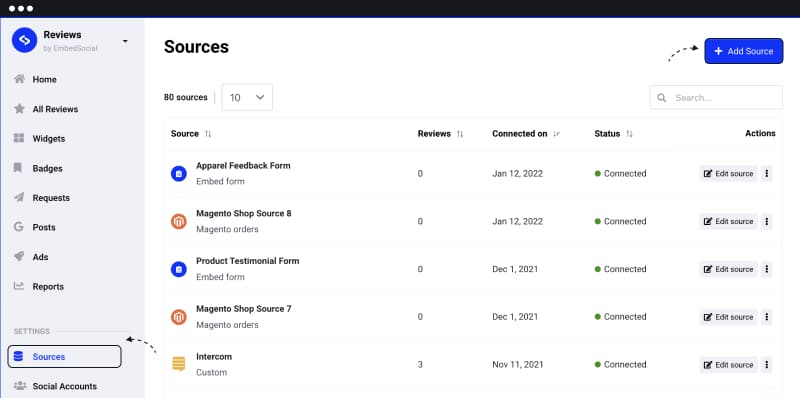Go to the Widgets section

tap(48, 139)
